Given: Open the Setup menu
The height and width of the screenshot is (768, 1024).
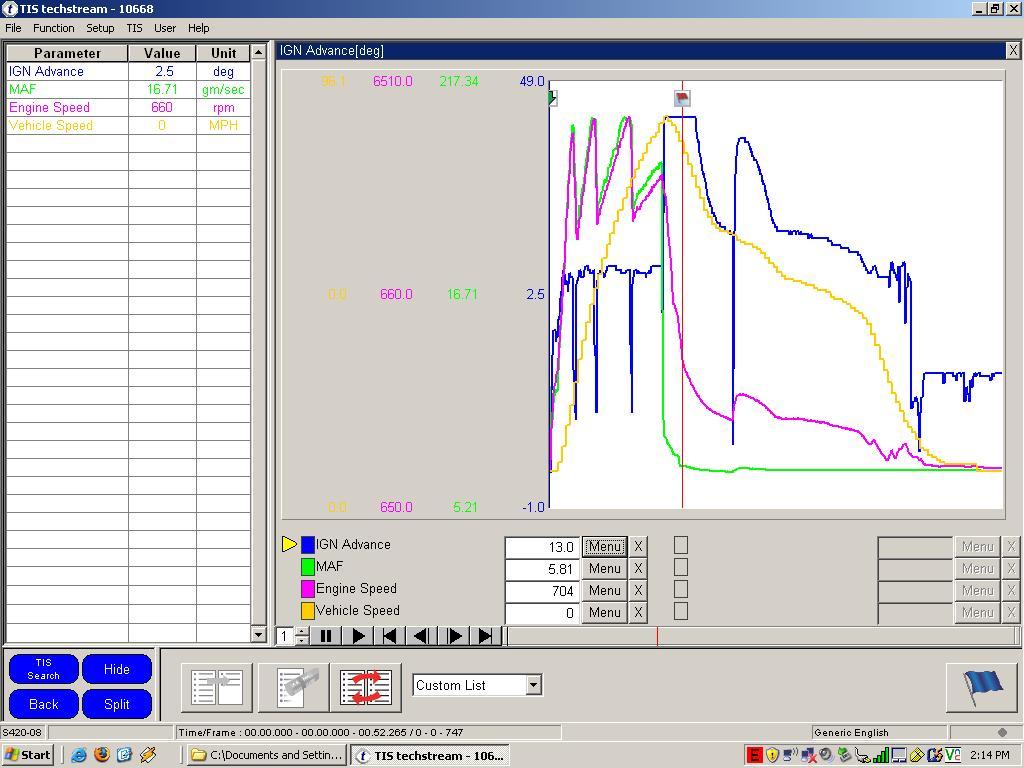Looking at the screenshot, I should point(100,28).
